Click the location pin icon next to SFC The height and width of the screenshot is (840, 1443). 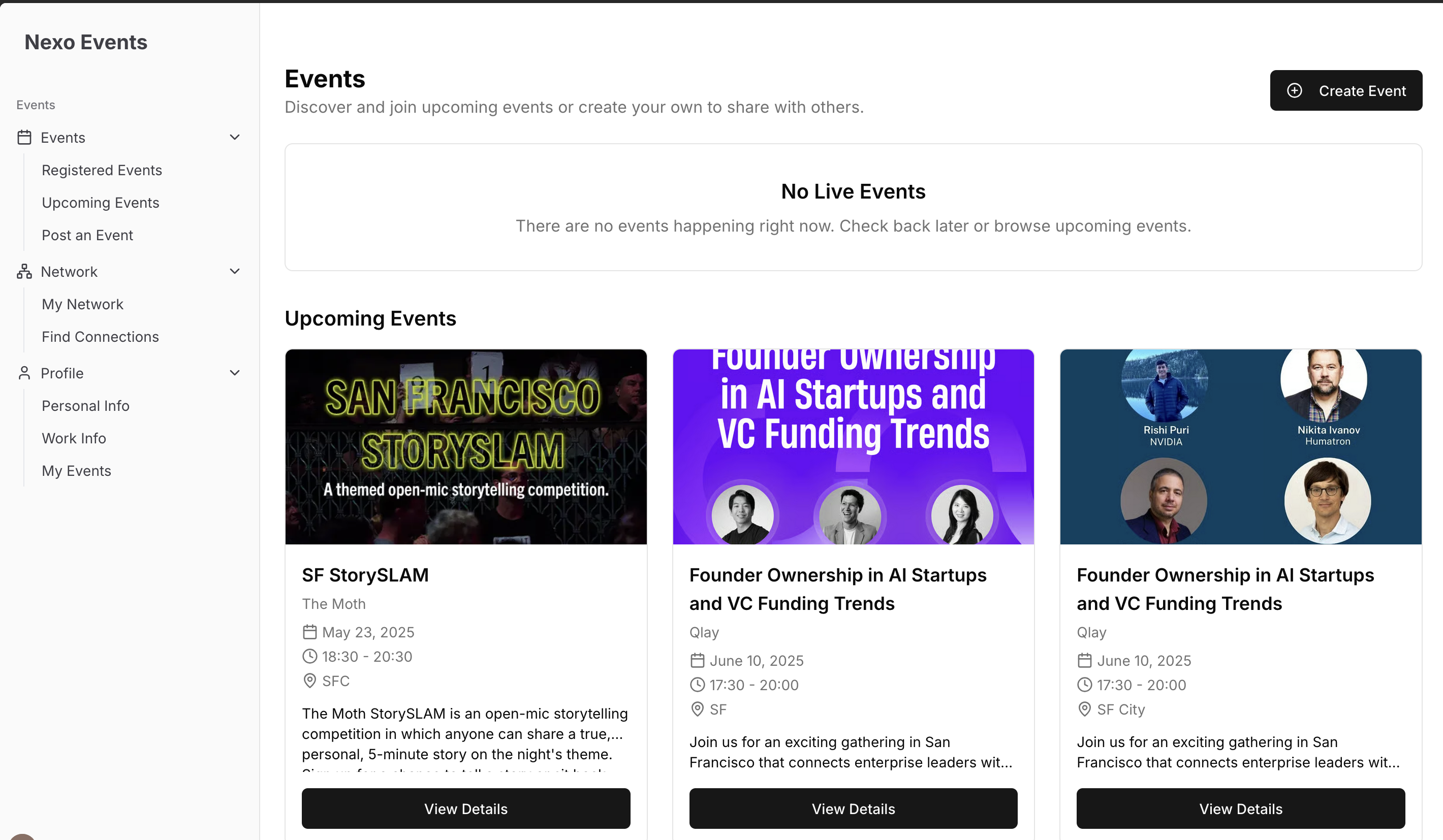pos(310,681)
